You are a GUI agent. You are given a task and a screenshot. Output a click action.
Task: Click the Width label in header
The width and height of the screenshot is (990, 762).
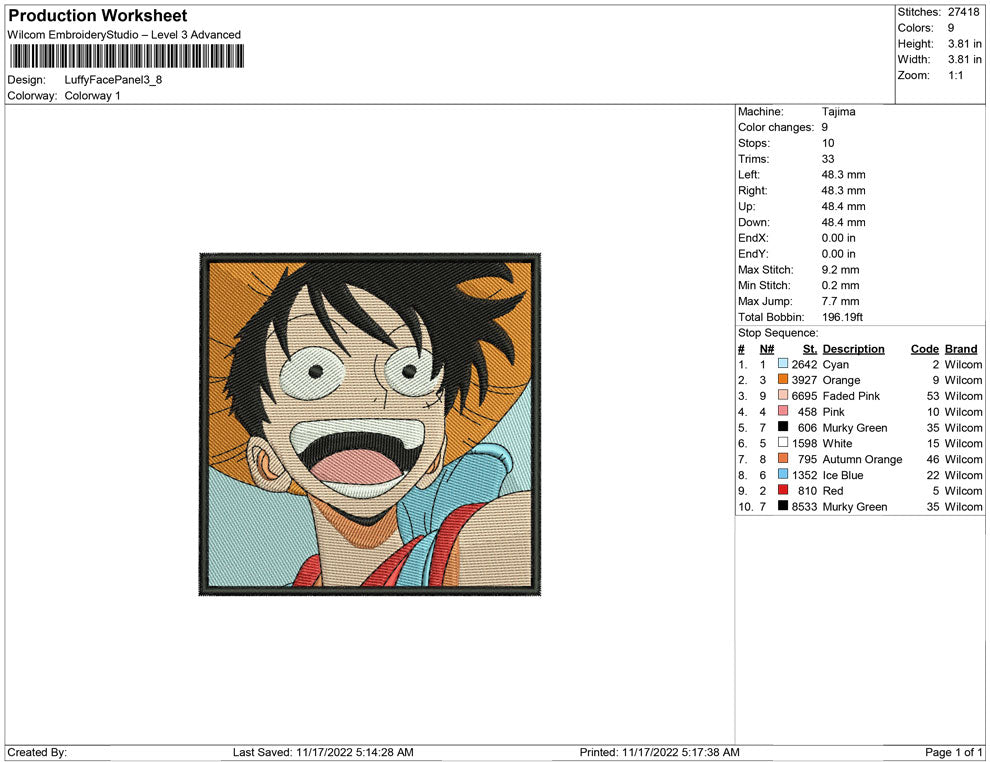coord(914,59)
